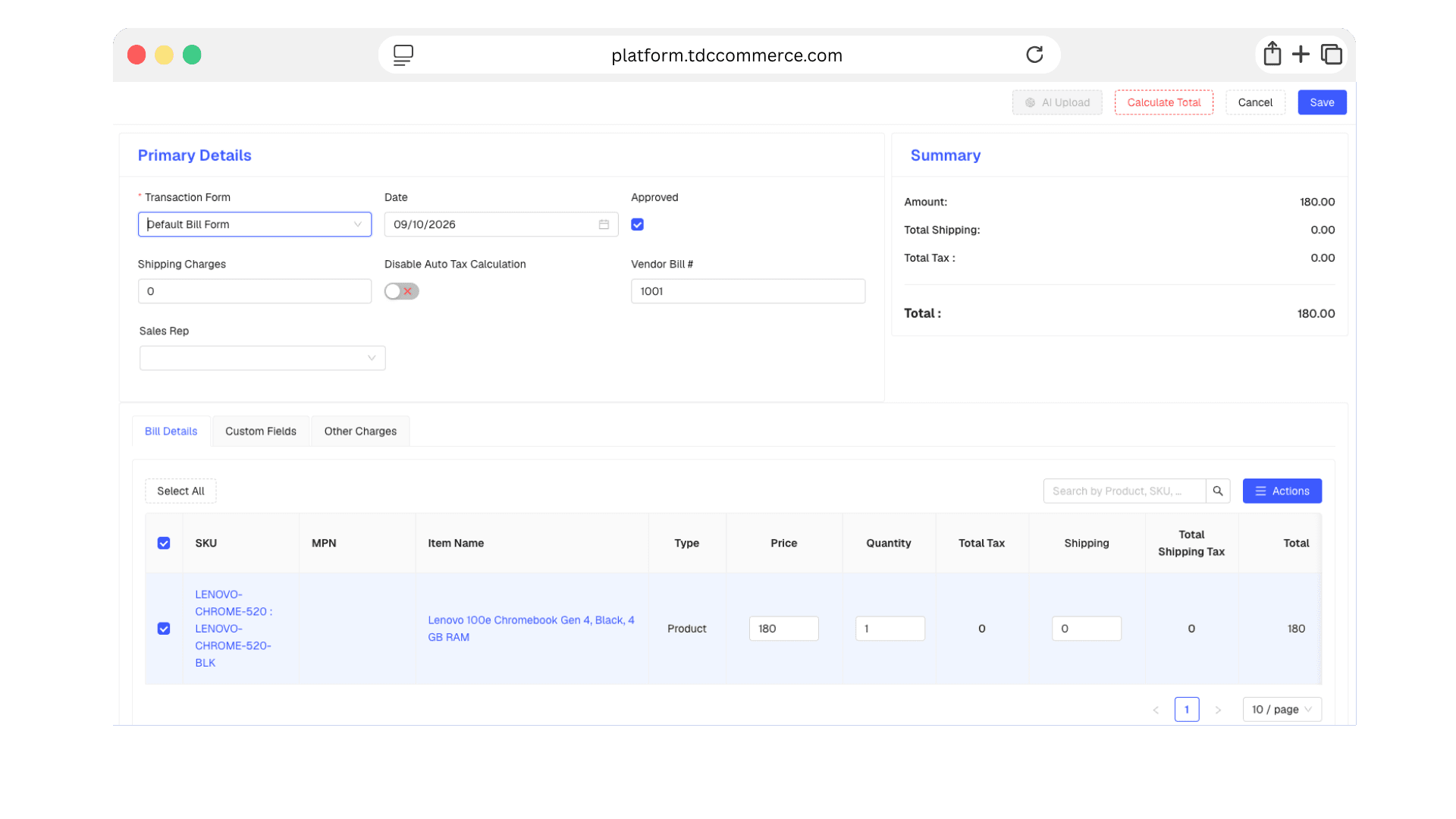Screen dimensions: 1456x819
Task: Open a new browser tab with plus icon
Action: click(x=1301, y=54)
